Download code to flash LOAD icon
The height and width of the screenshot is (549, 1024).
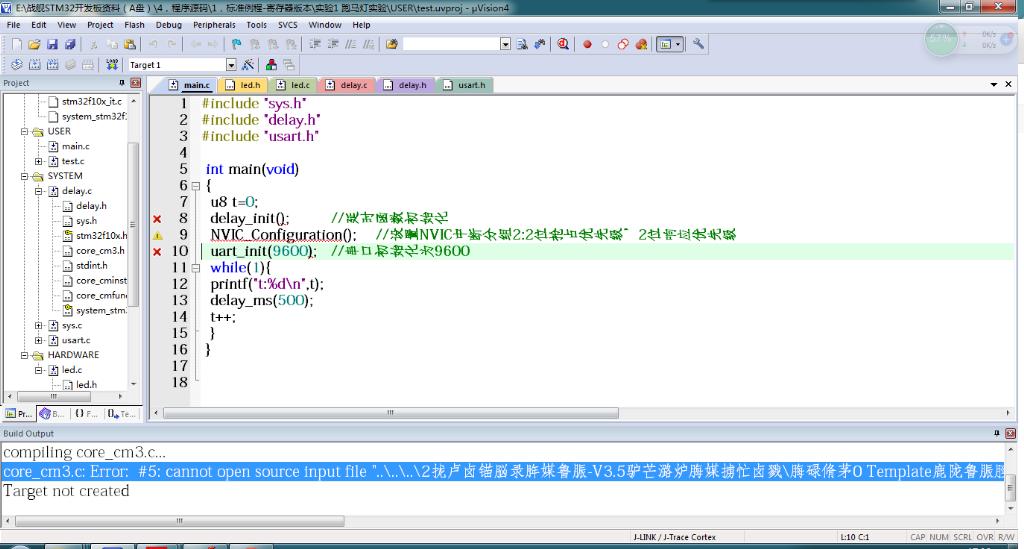[x=112, y=65]
